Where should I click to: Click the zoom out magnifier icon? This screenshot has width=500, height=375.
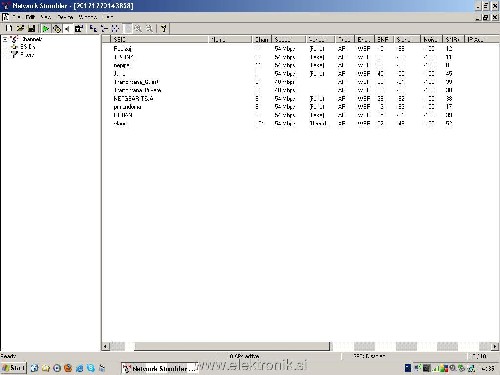(149, 29)
